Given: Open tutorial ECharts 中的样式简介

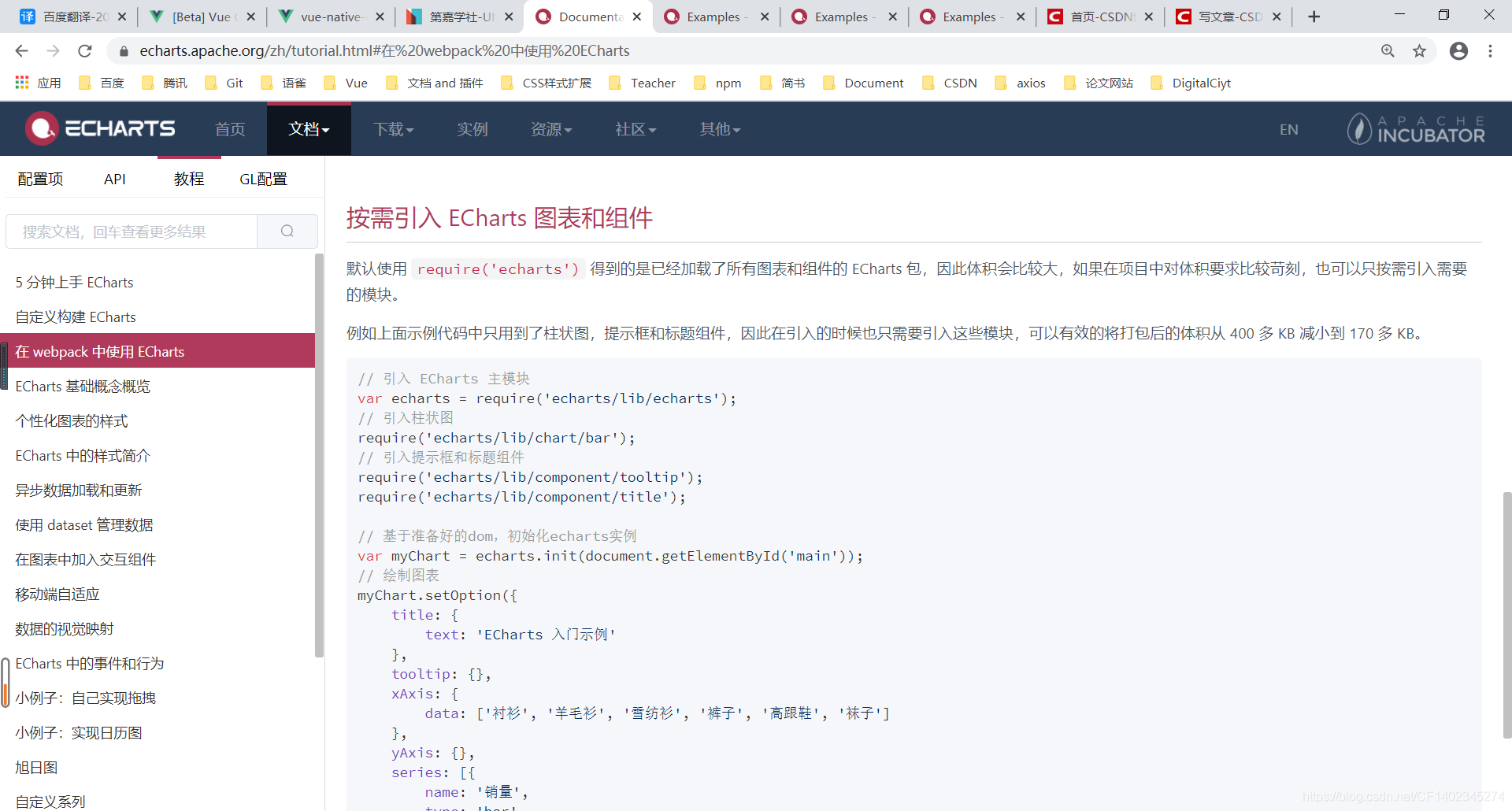Looking at the screenshot, I should [x=157, y=456].
